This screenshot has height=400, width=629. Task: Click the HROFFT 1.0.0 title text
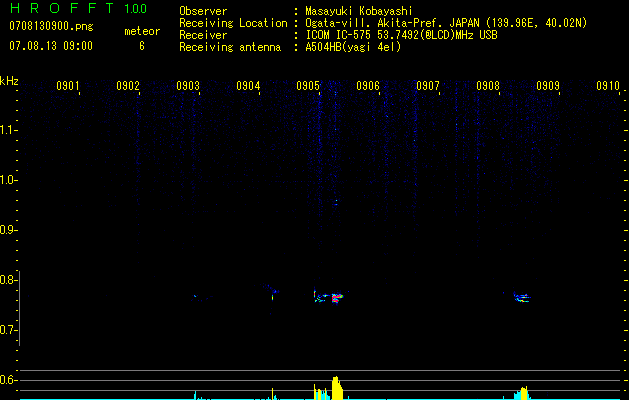click(78, 8)
